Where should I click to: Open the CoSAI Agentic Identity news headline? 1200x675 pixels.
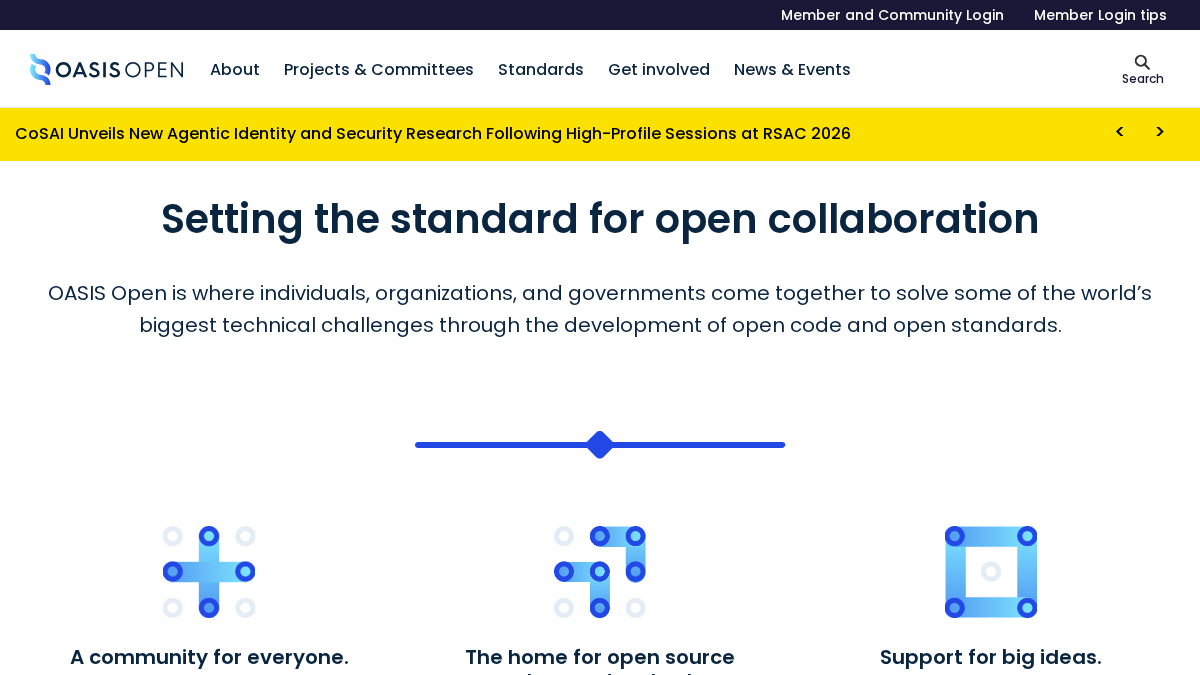pyautogui.click(x=433, y=134)
